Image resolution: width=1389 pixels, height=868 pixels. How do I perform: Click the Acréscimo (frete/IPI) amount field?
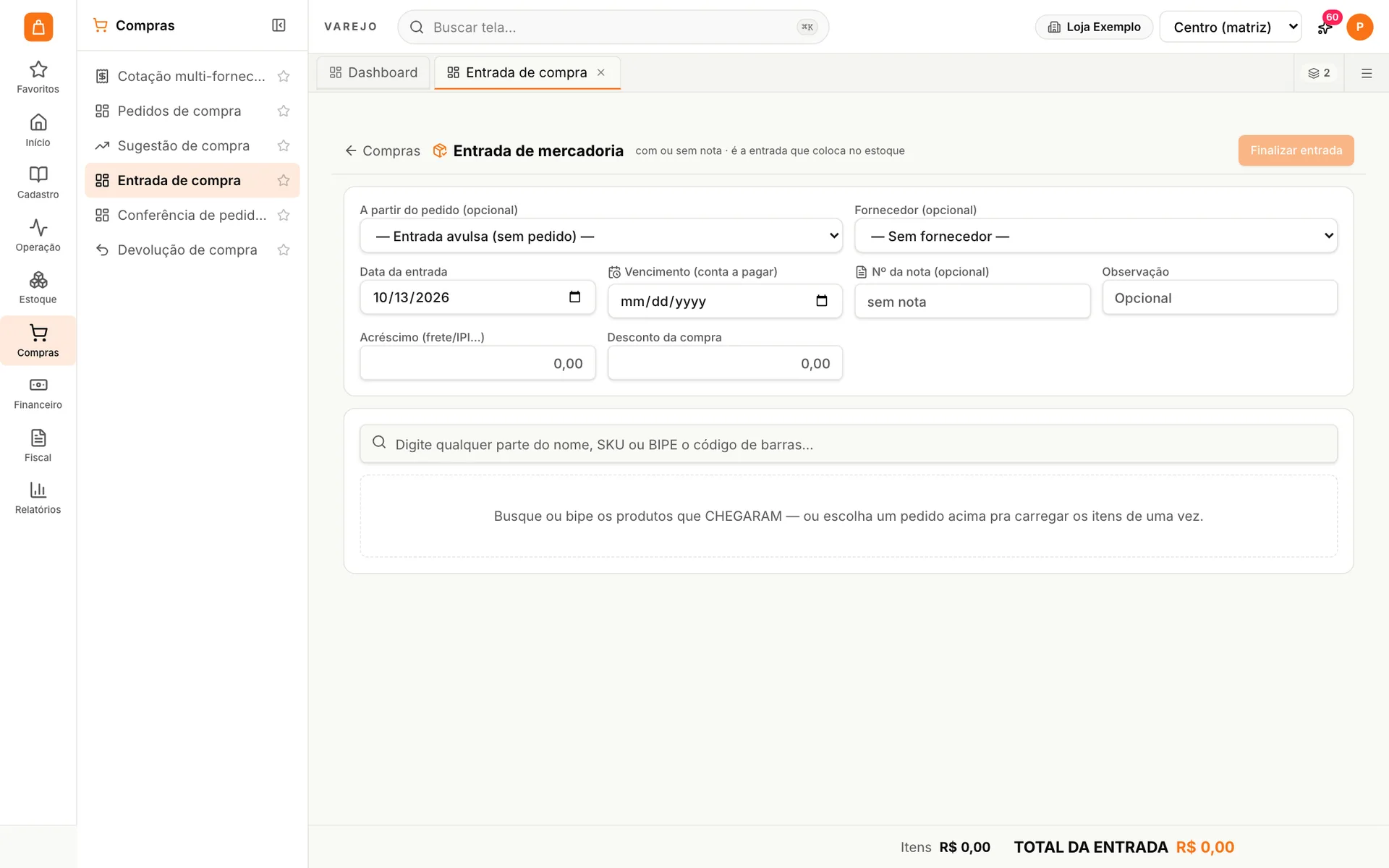[477, 363]
